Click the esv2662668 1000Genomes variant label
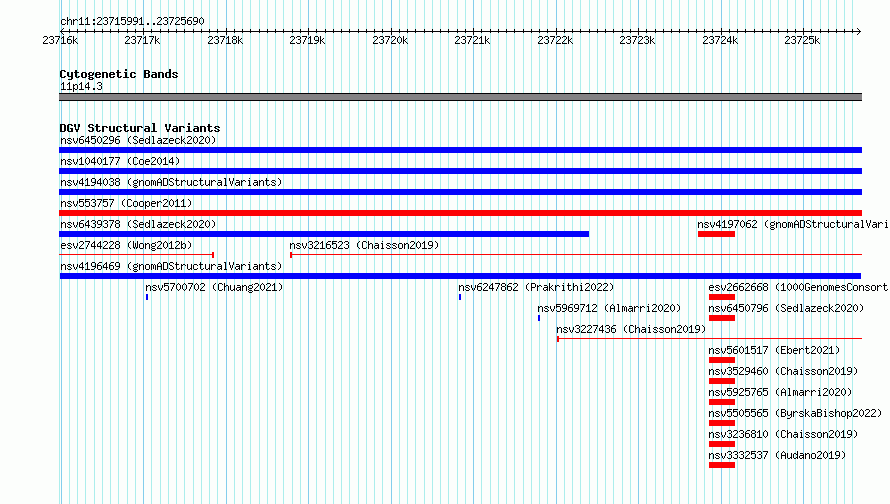Viewport: 890px width, 504px height. tap(798, 287)
